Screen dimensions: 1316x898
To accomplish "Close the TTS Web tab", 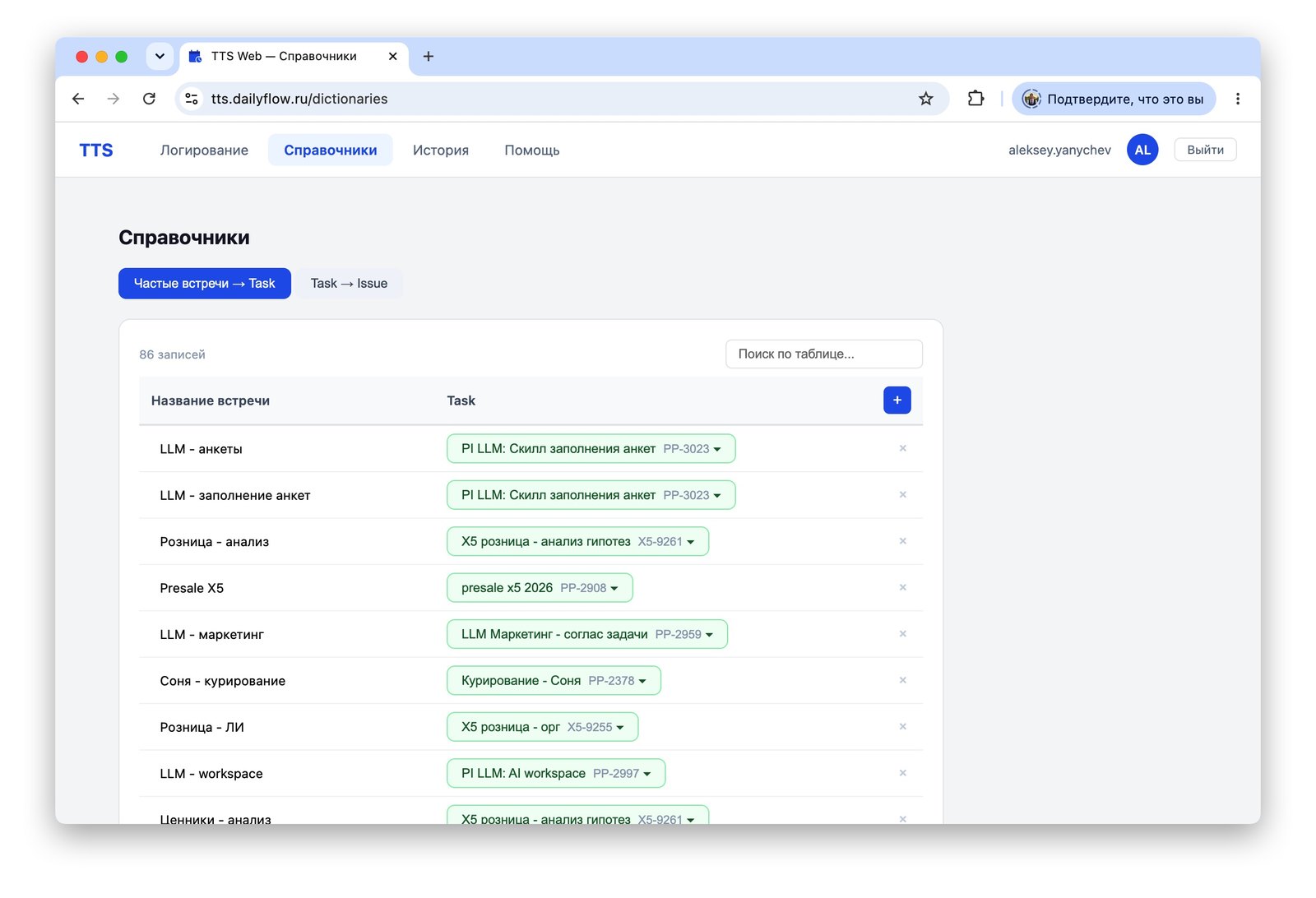I will [x=392, y=56].
